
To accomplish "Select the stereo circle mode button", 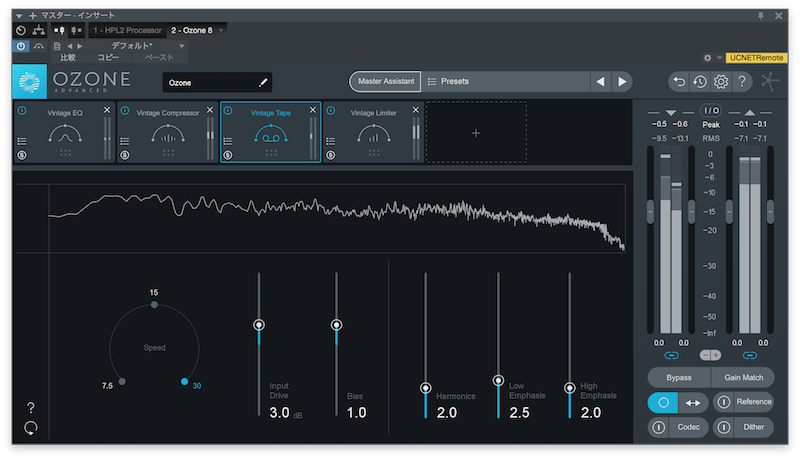I will (663, 403).
